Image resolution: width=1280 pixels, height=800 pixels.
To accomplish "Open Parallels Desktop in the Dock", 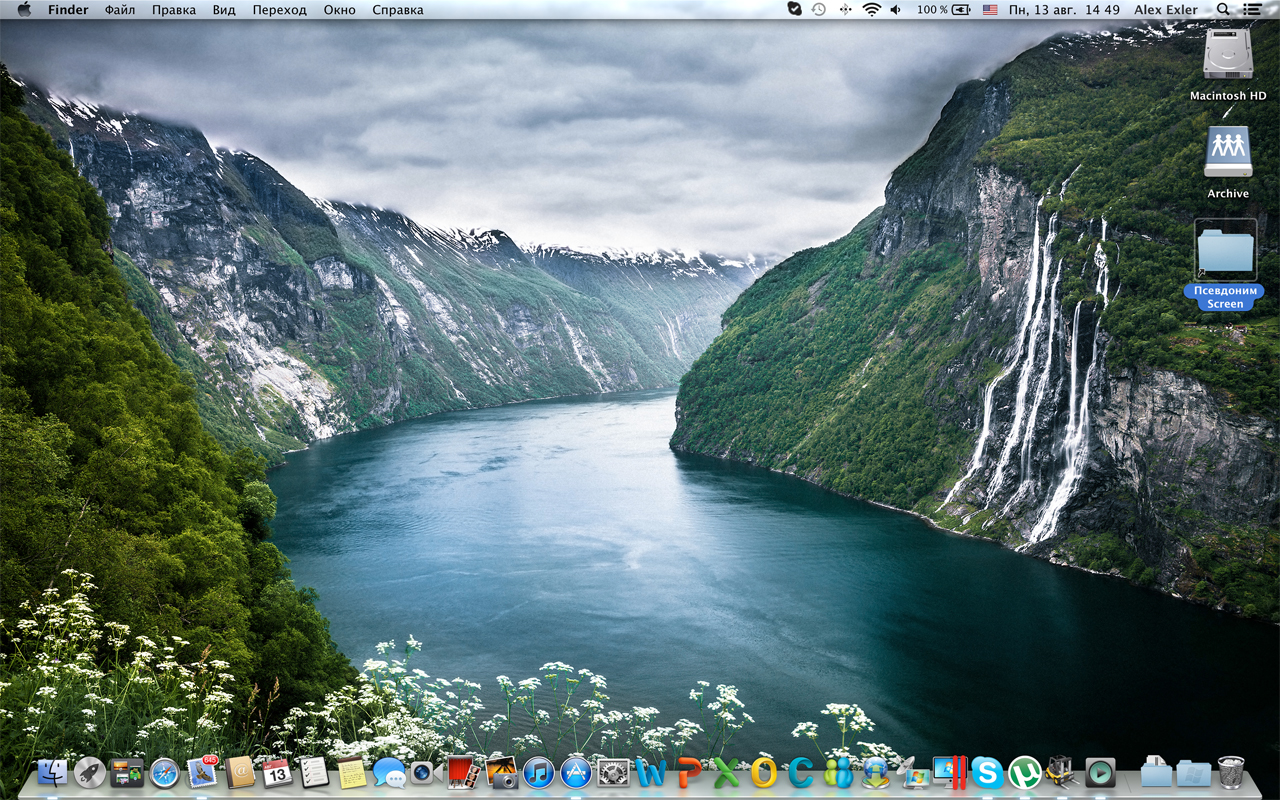I will pos(948,772).
